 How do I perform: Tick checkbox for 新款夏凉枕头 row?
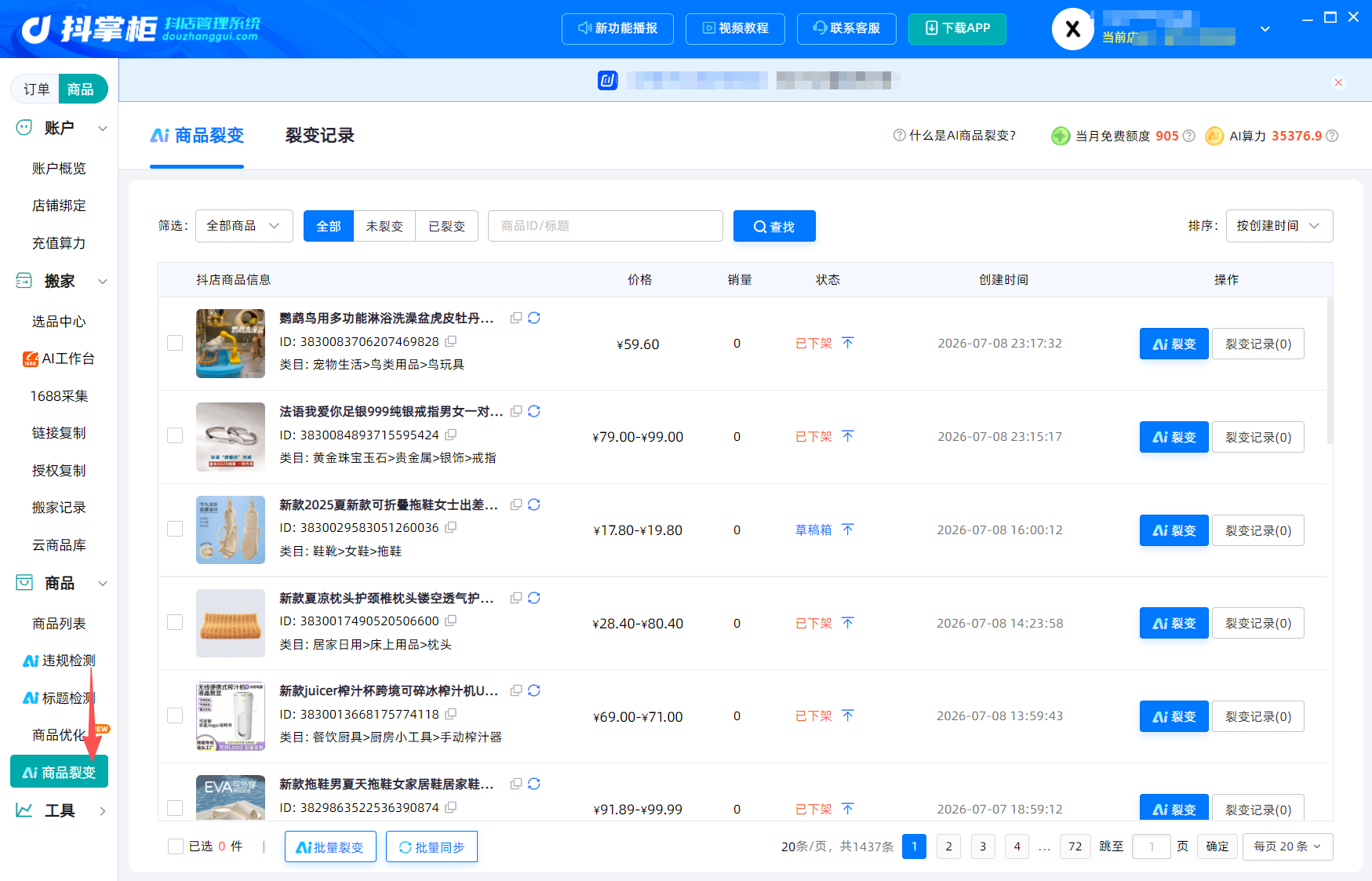tap(175, 623)
